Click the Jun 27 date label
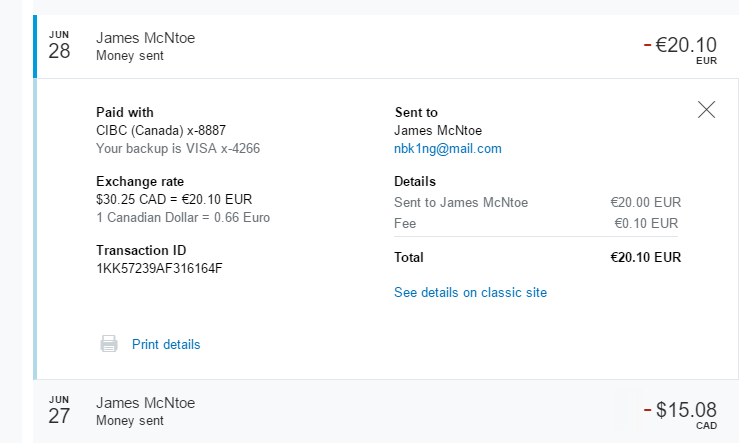 click(x=60, y=411)
